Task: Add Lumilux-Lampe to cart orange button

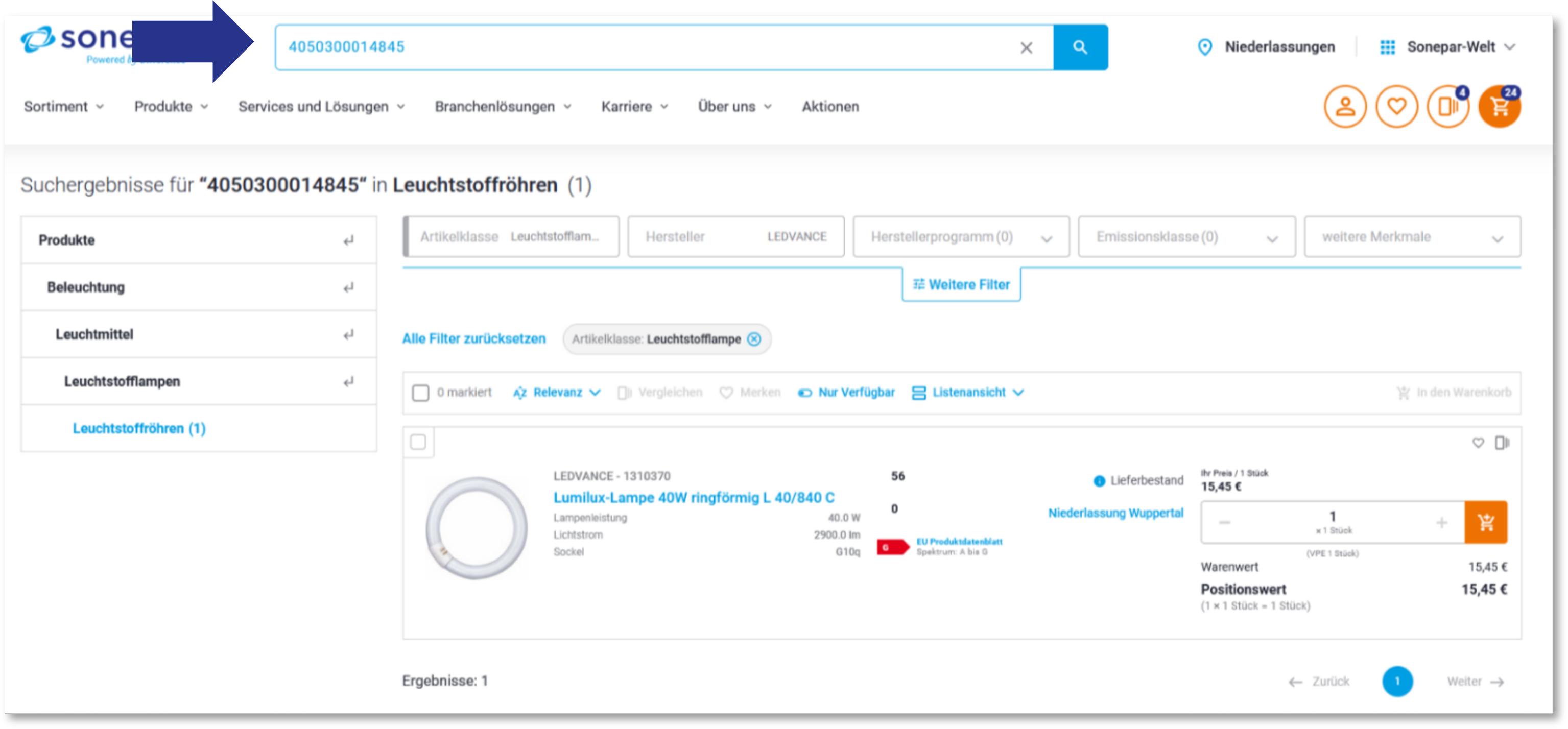Action: click(1486, 522)
